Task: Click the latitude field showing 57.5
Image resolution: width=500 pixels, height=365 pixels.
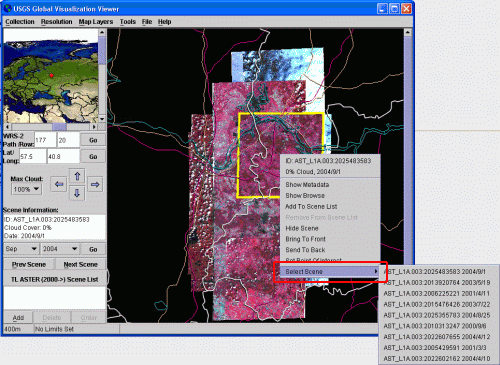Action: 33,156
